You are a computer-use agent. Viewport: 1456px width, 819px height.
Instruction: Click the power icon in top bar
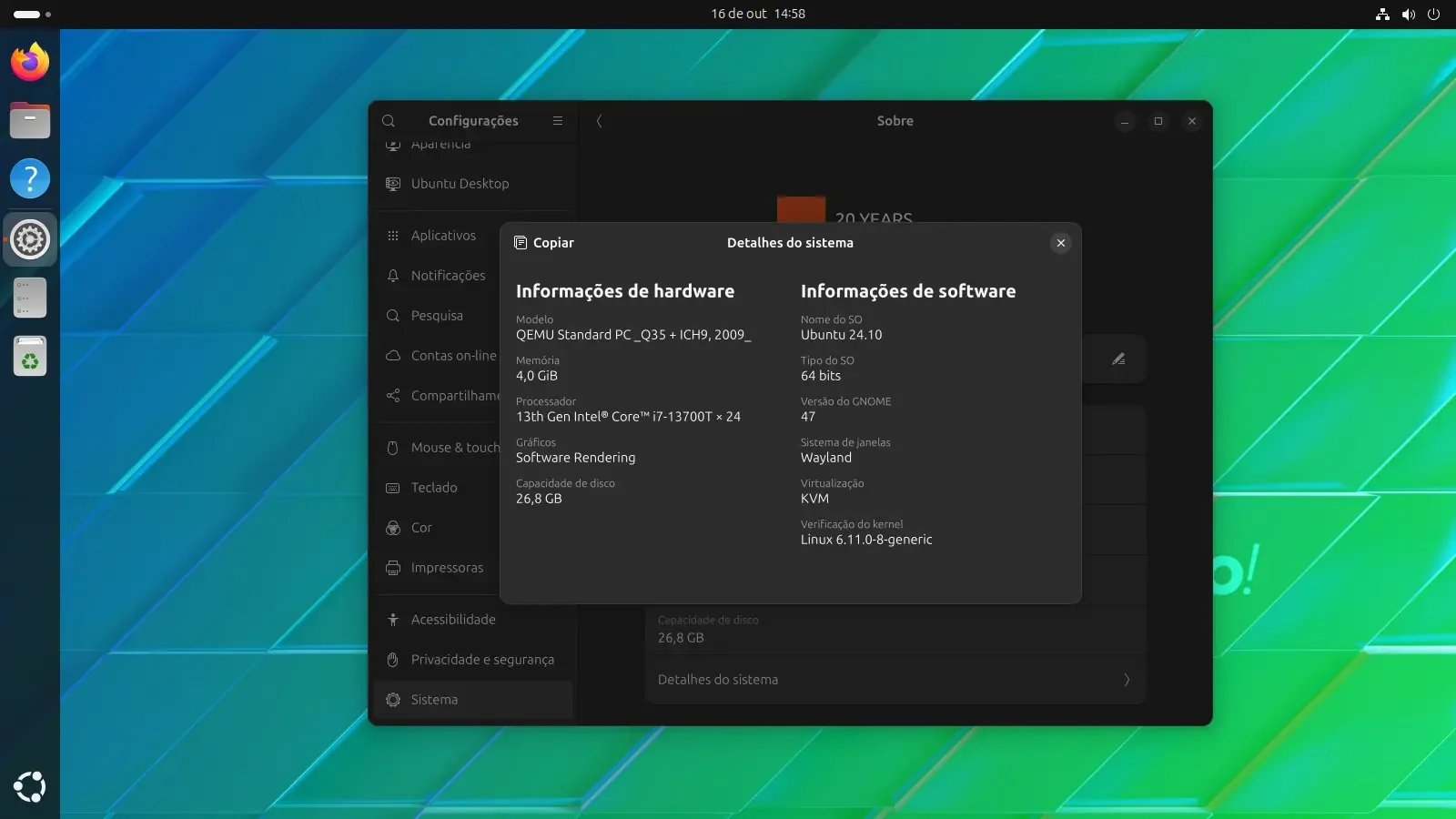click(x=1434, y=14)
